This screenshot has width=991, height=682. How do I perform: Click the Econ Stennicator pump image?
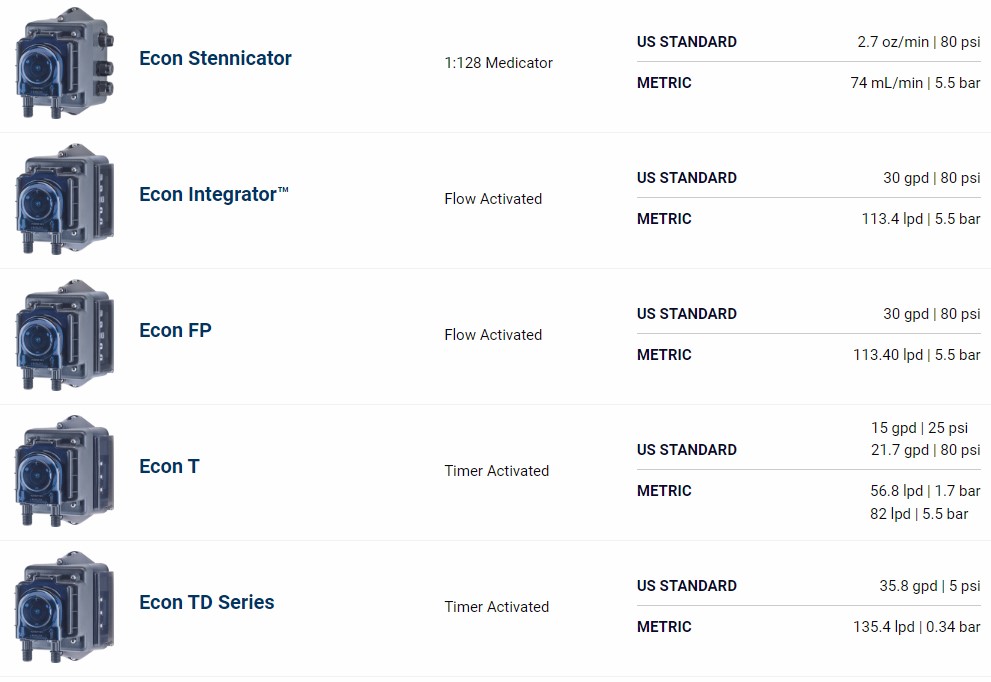click(65, 63)
